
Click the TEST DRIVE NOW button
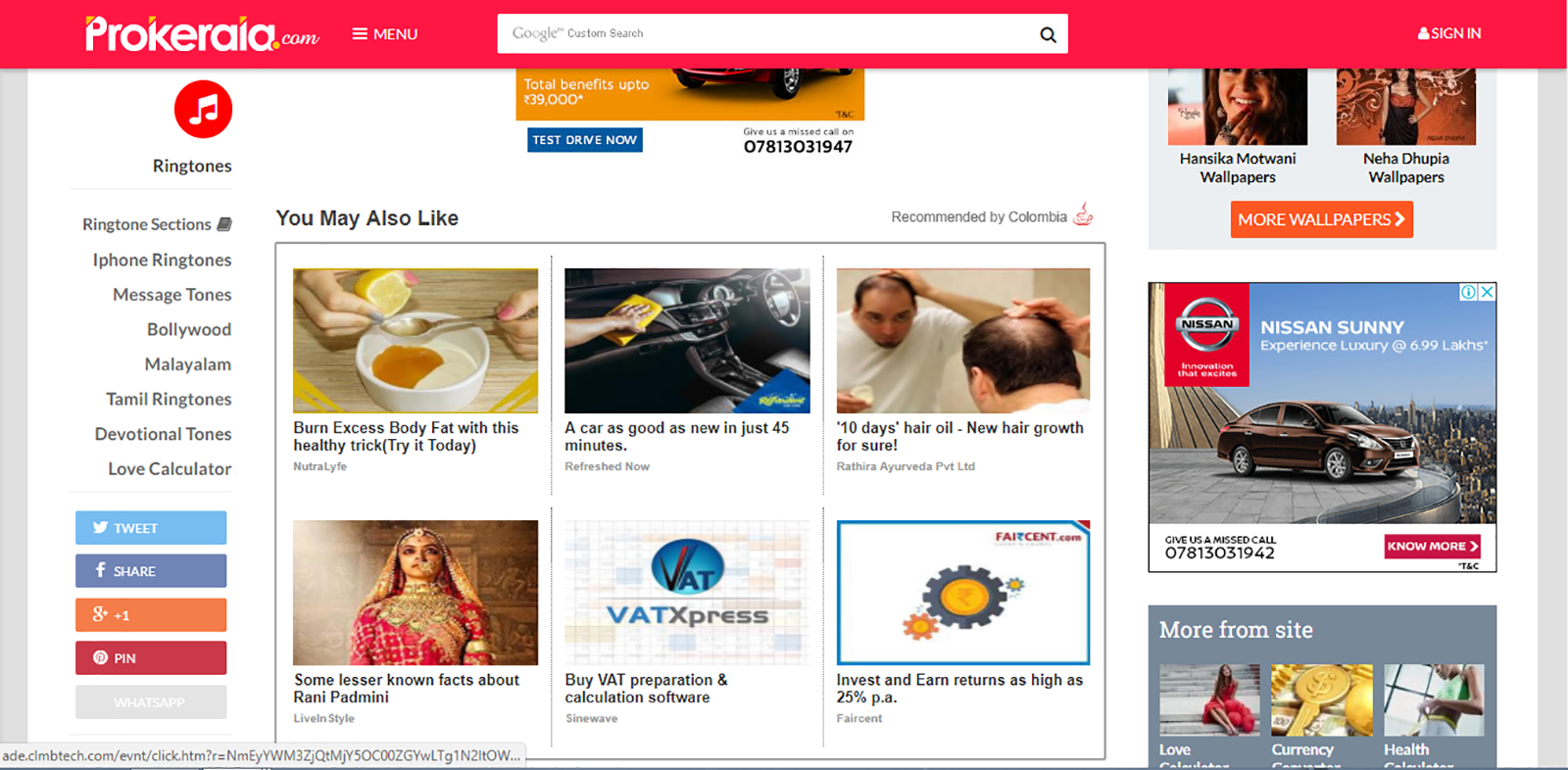click(585, 140)
